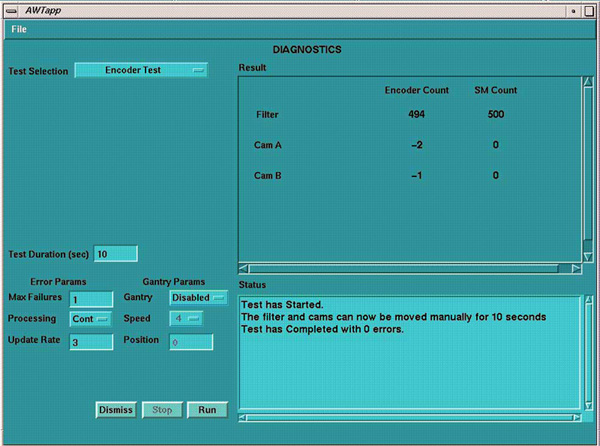Start the test with the Run button
This screenshot has height=446, width=600.
(x=207, y=410)
